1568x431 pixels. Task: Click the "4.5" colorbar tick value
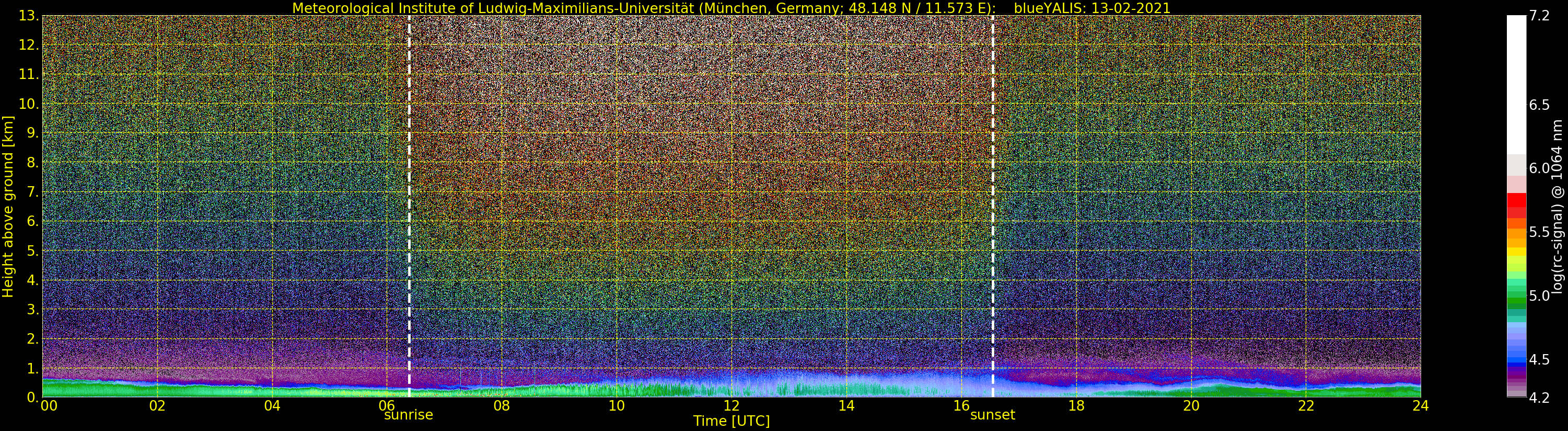1539,359
